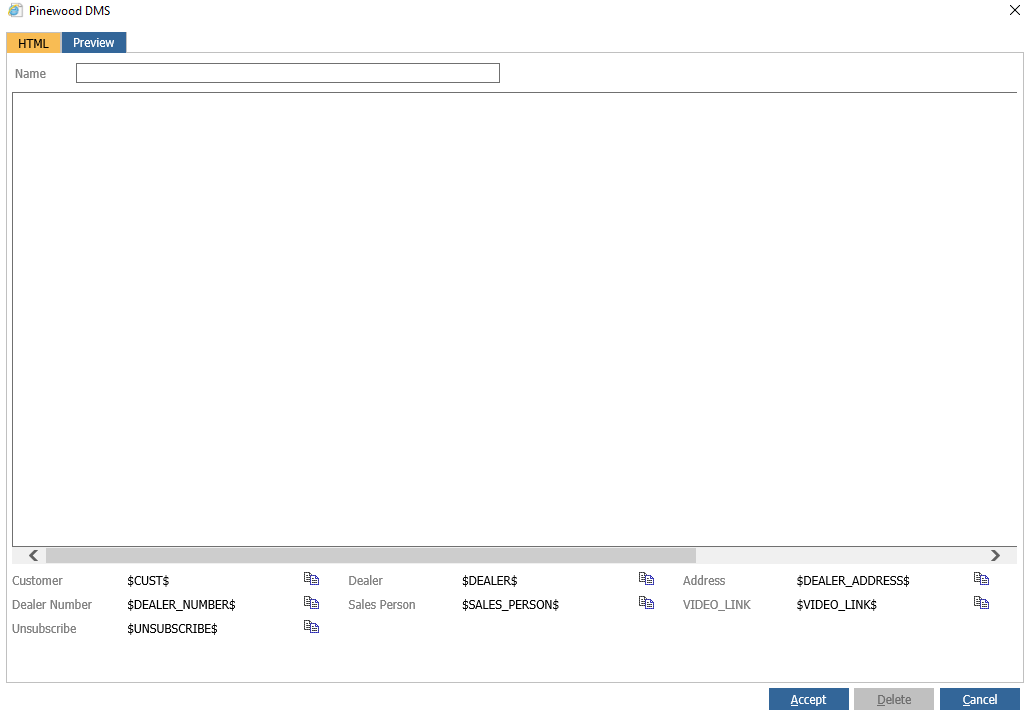Click the greyed-out Delete button
This screenshot has width=1026, height=718.
pos(894,699)
